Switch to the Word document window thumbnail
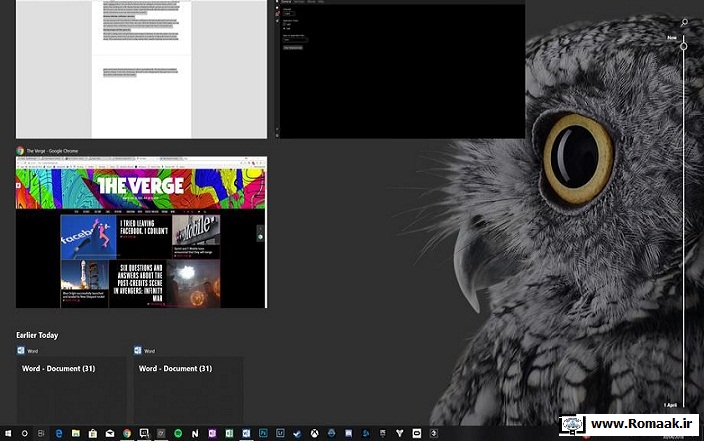This screenshot has height=441, width=704. point(141,68)
